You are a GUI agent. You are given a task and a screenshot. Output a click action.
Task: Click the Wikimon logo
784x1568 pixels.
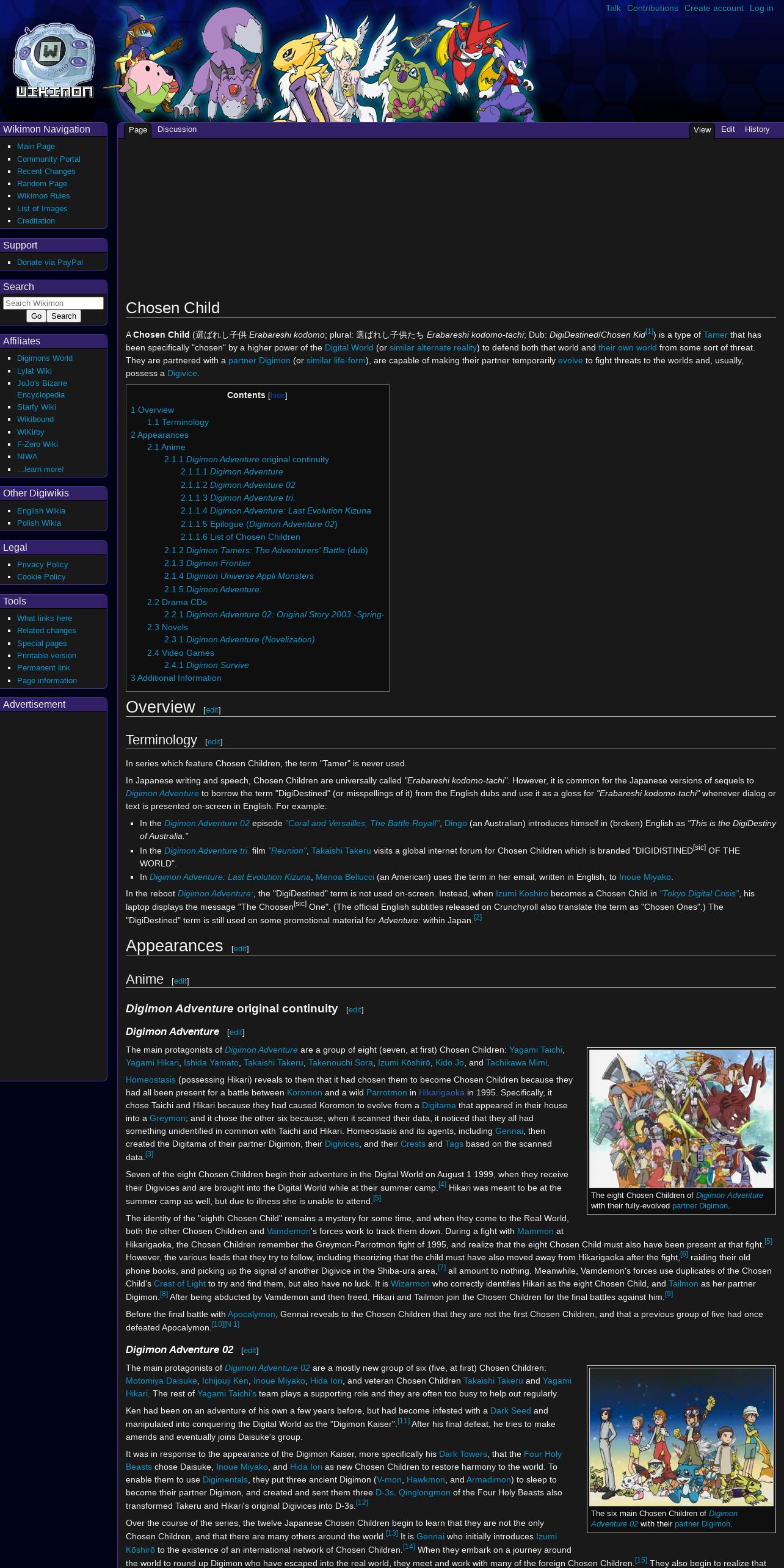pyautogui.click(x=54, y=60)
